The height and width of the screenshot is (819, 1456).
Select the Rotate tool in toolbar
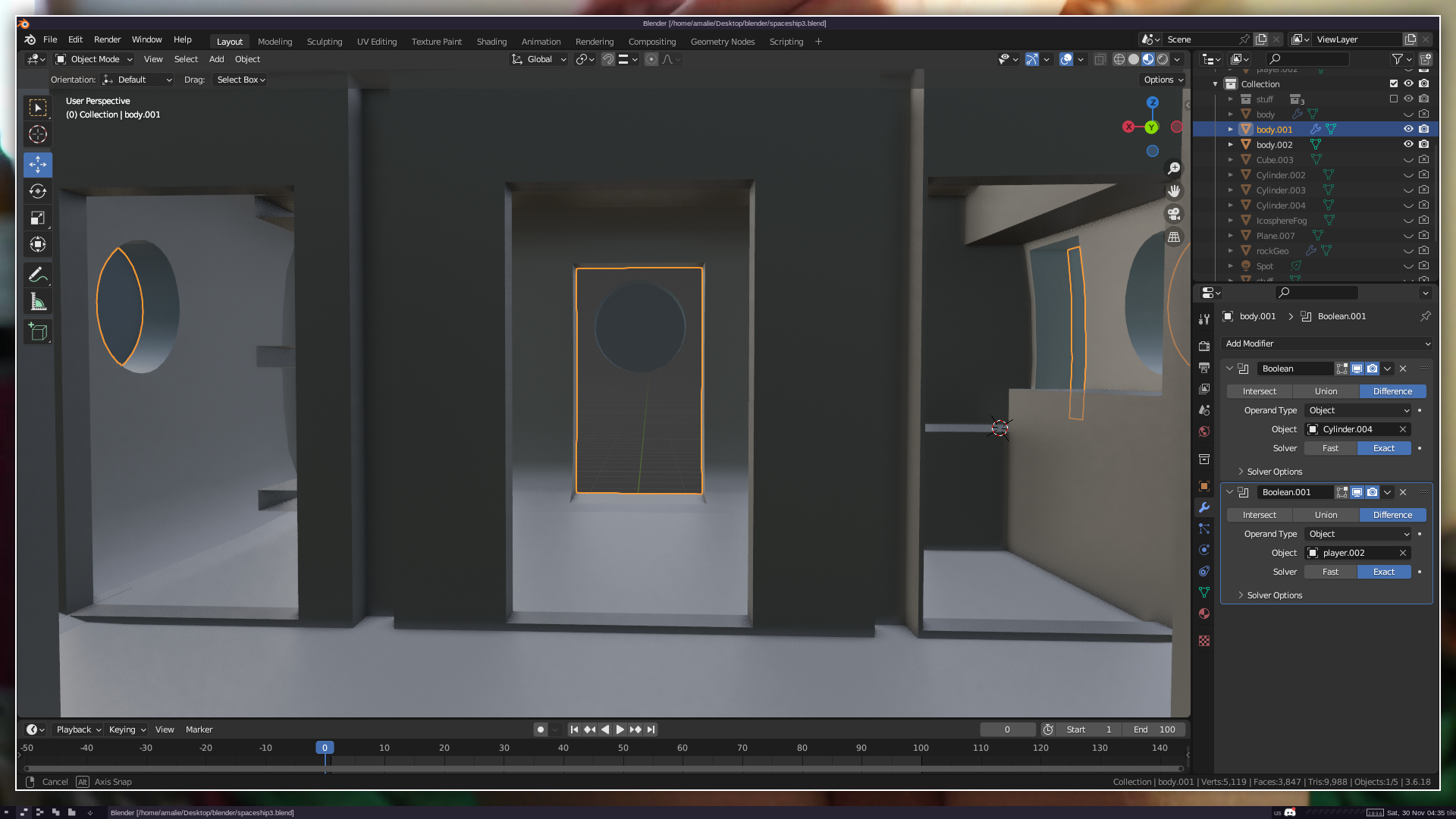click(38, 191)
